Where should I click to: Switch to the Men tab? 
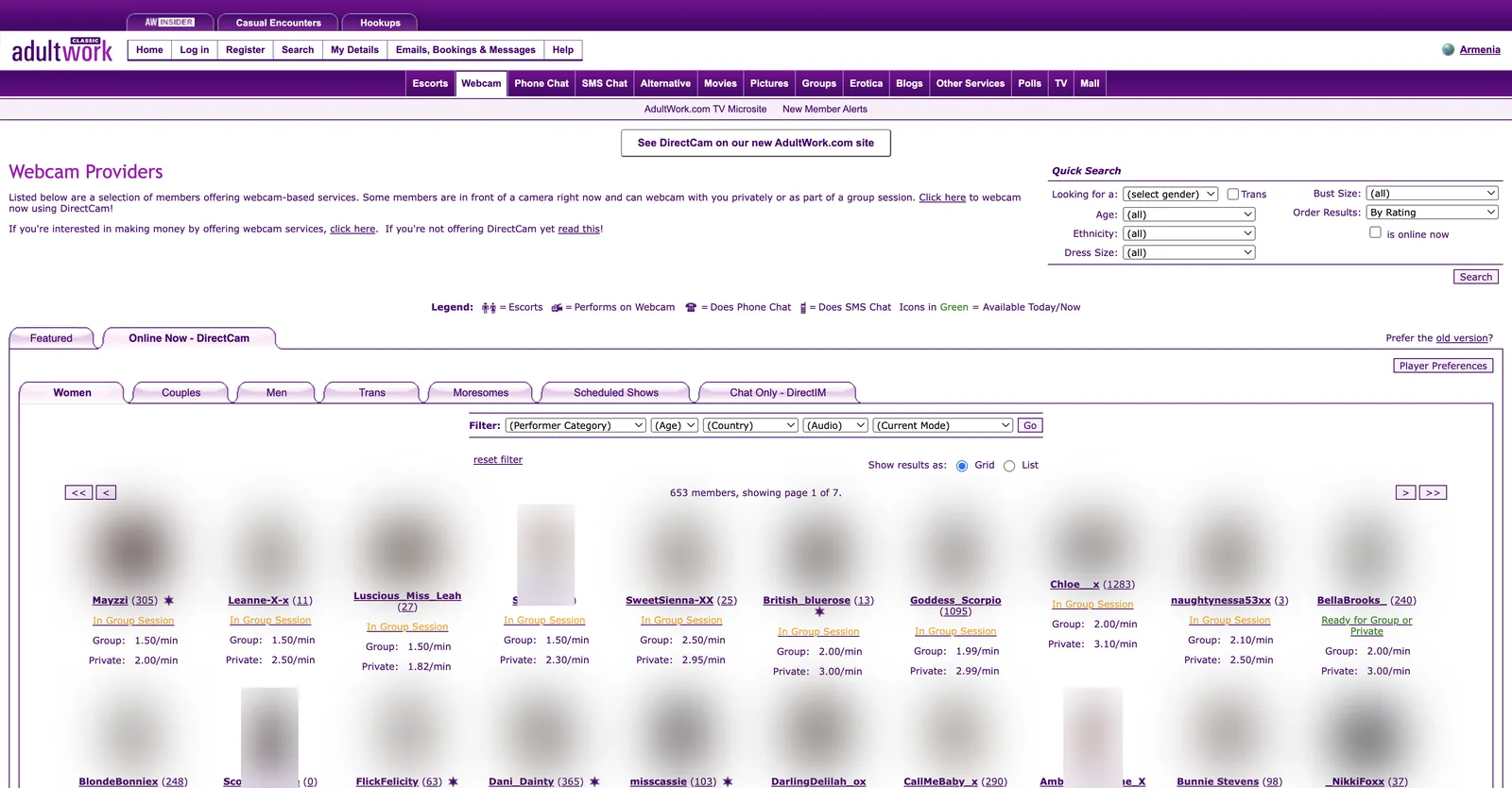pyautogui.click(x=277, y=393)
